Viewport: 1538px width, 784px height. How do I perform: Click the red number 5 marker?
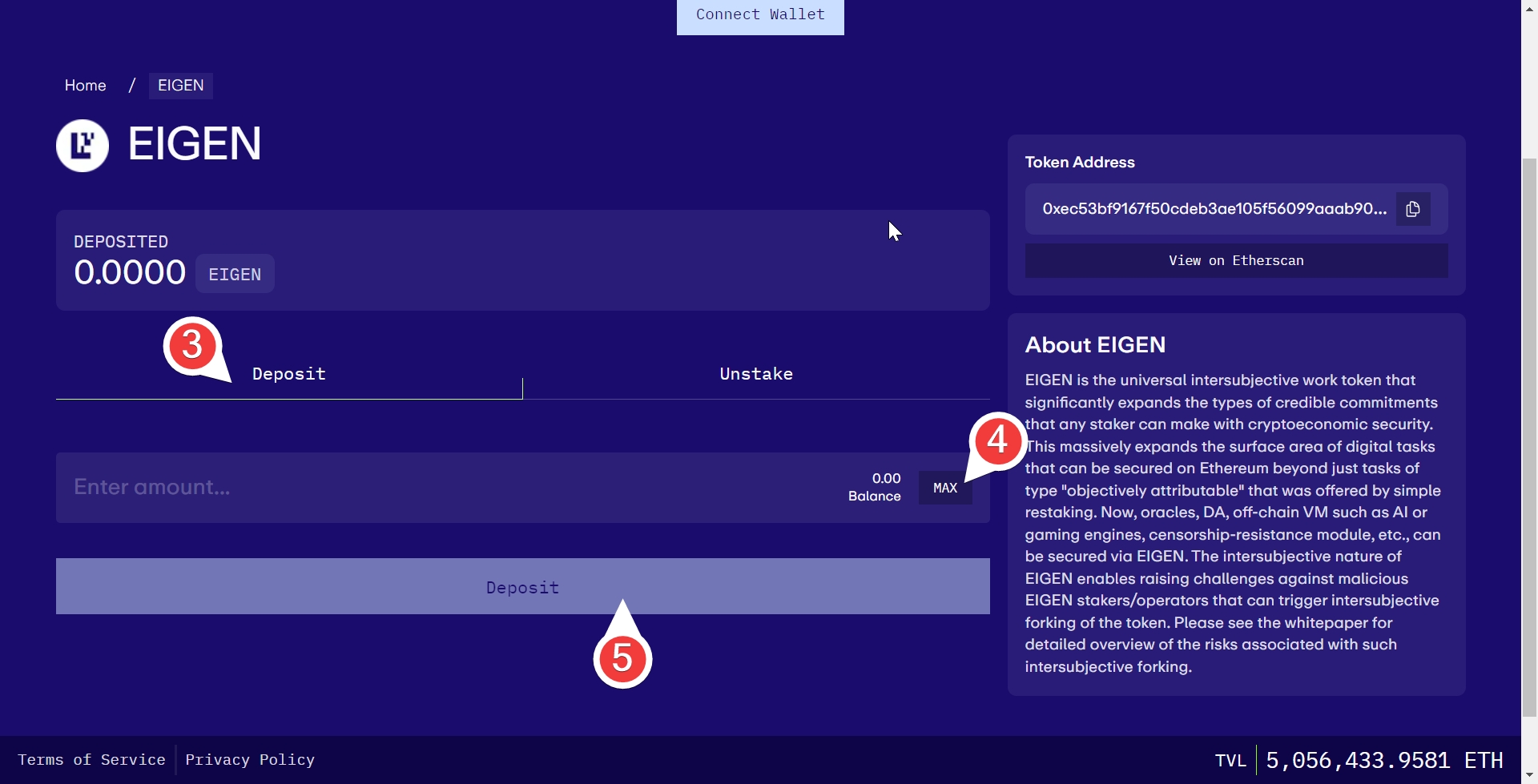pos(622,658)
